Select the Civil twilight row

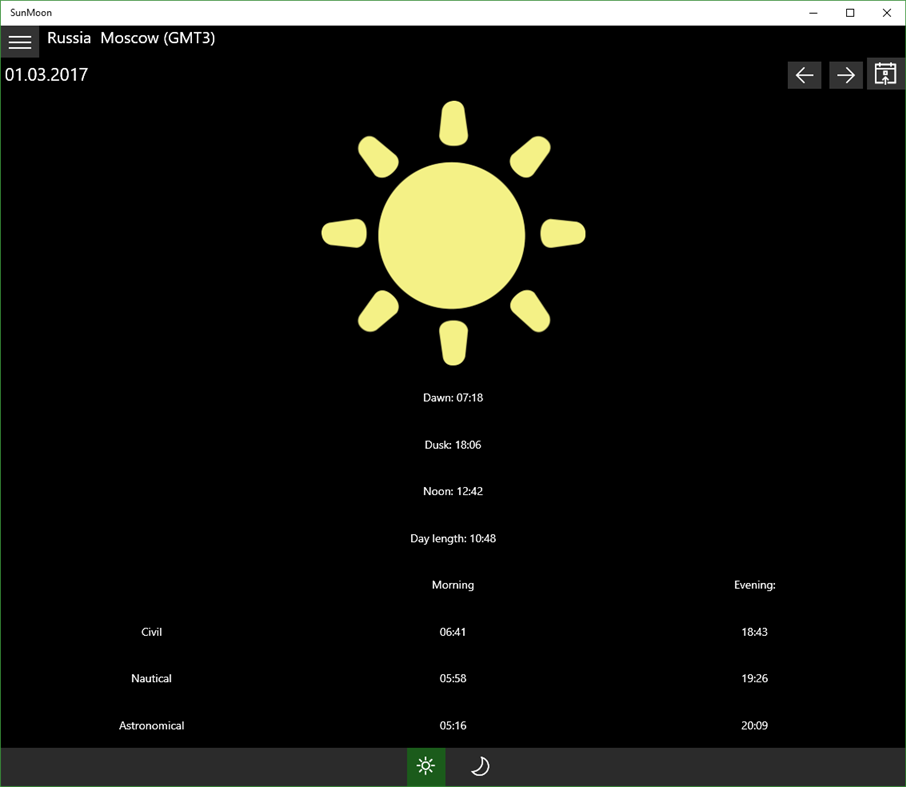pos(151,631)
